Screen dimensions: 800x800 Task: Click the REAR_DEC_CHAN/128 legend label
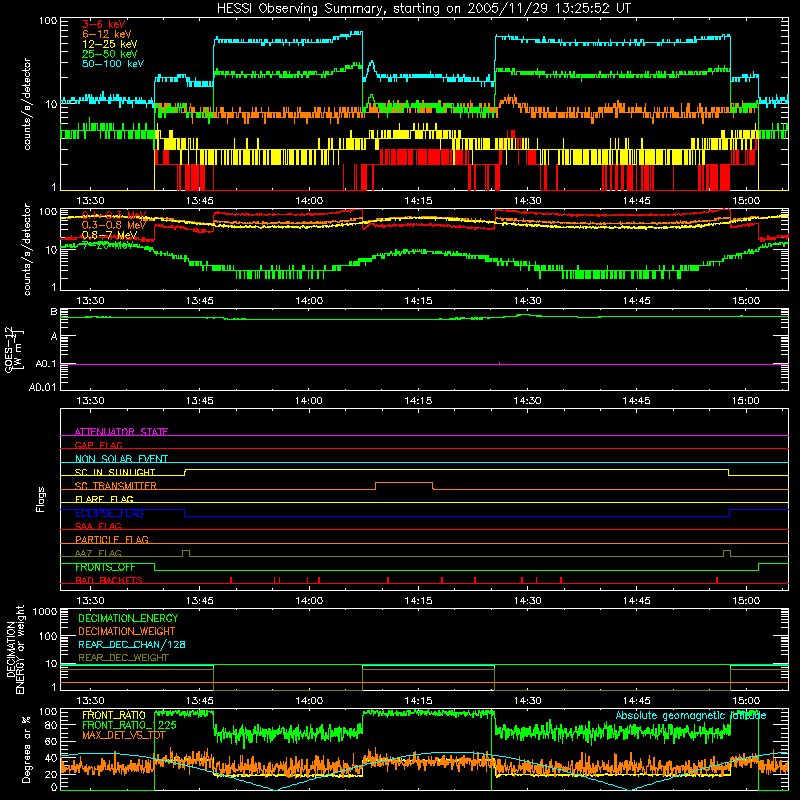pos(131,644)
